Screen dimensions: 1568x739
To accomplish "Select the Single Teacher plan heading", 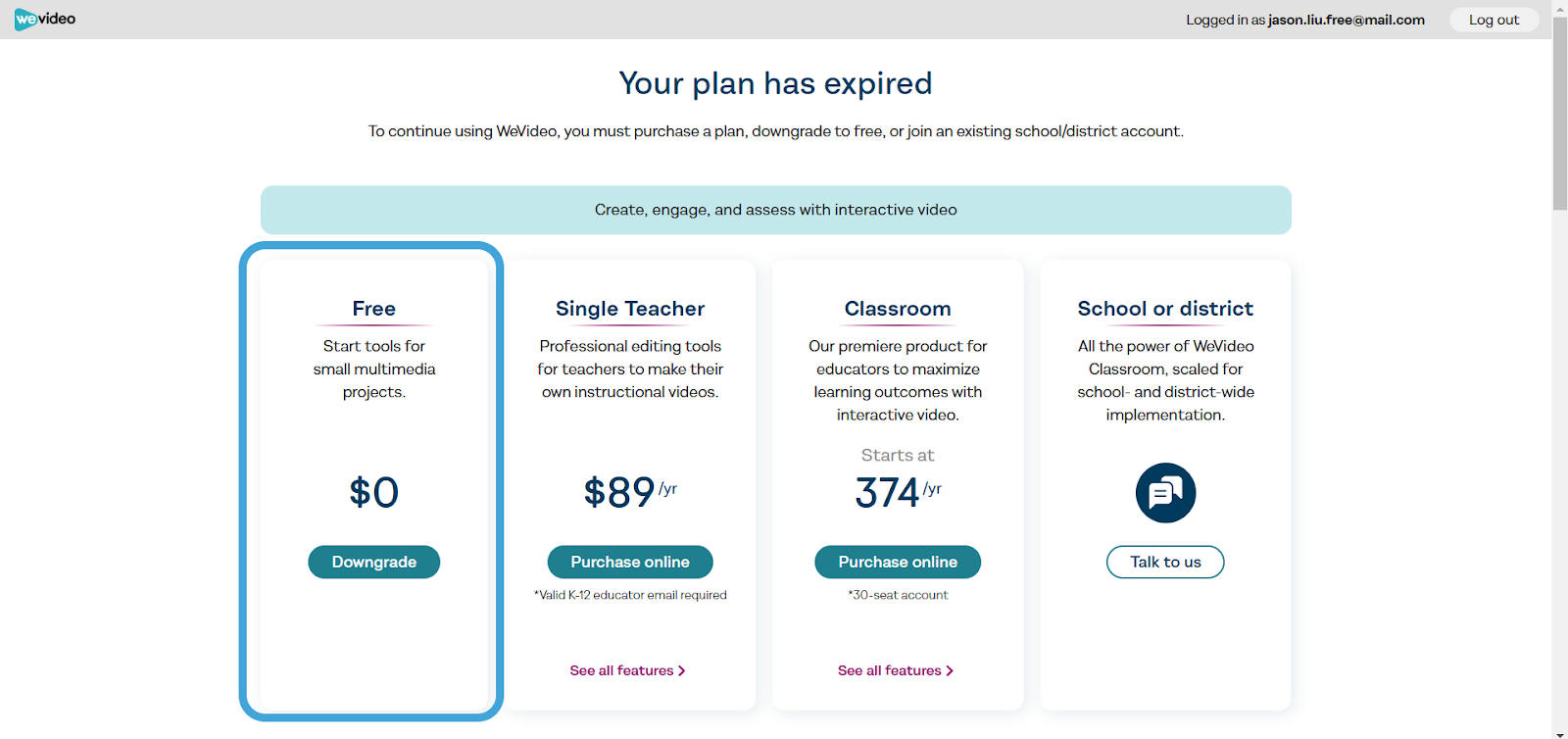I will tap(630, 309).
